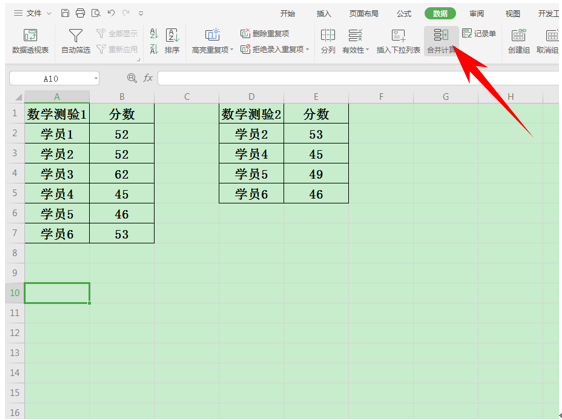This screenshot has height=420, width=562.
Task: Open the 排序 sort dialog
Action: point(172,41)
